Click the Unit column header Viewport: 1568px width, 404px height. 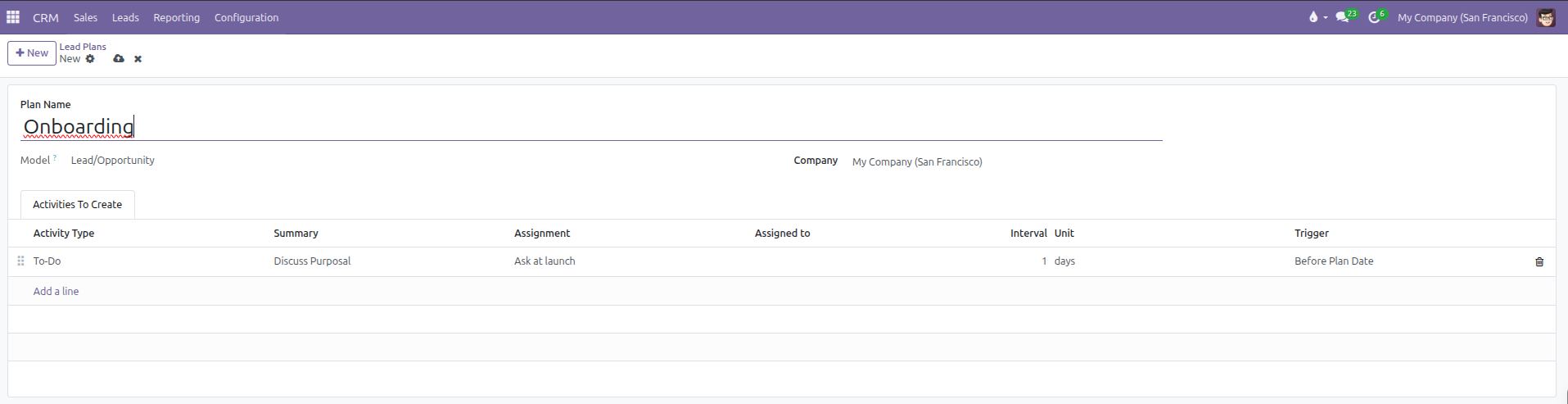point(1064,234)
